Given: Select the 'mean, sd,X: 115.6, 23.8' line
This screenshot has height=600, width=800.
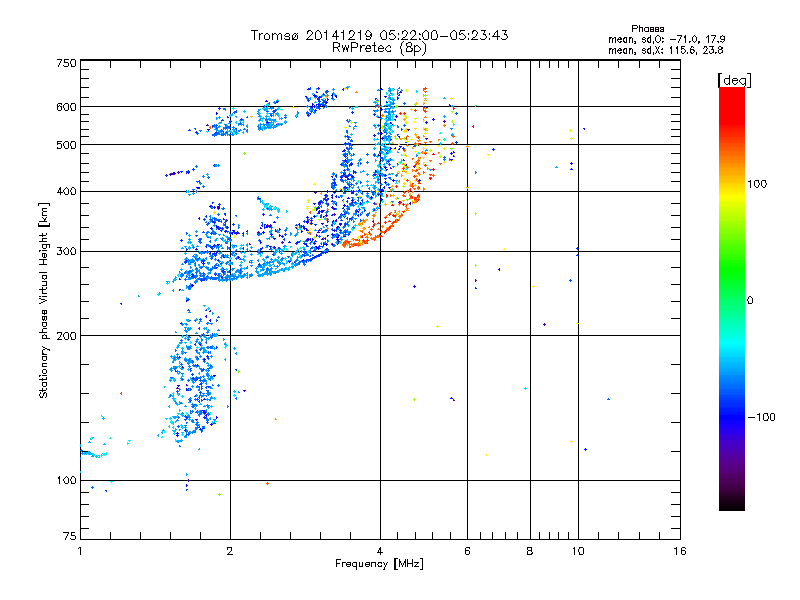Looking at the screenshot, I should (x=665, y=50).
